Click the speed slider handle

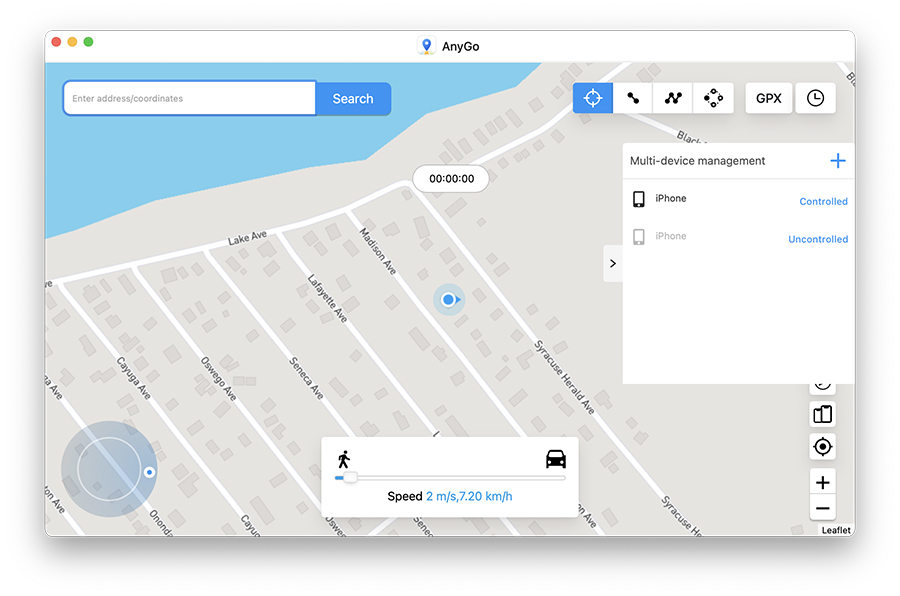(351, 478)
